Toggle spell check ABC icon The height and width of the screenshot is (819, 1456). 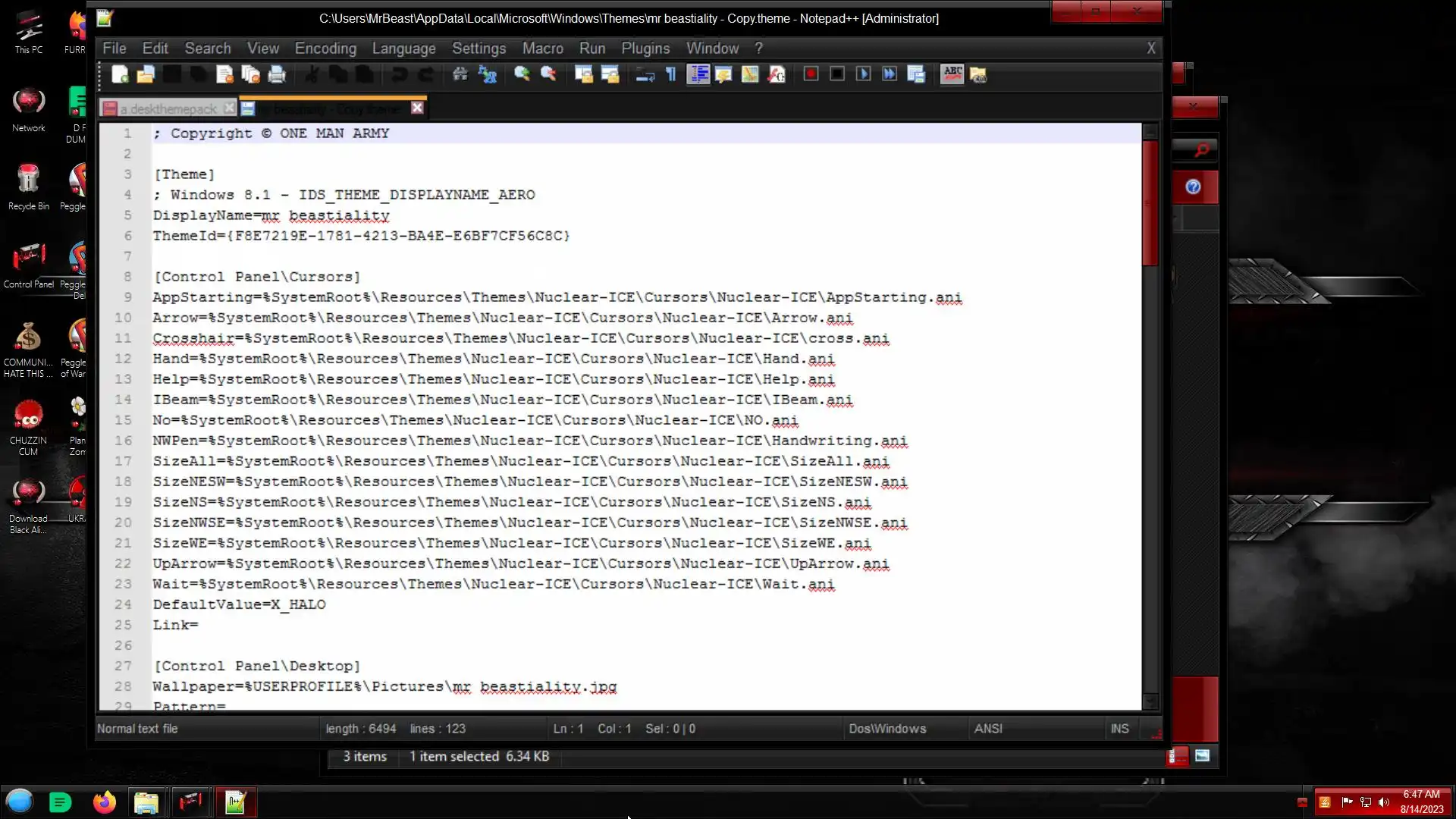(952, 74)
